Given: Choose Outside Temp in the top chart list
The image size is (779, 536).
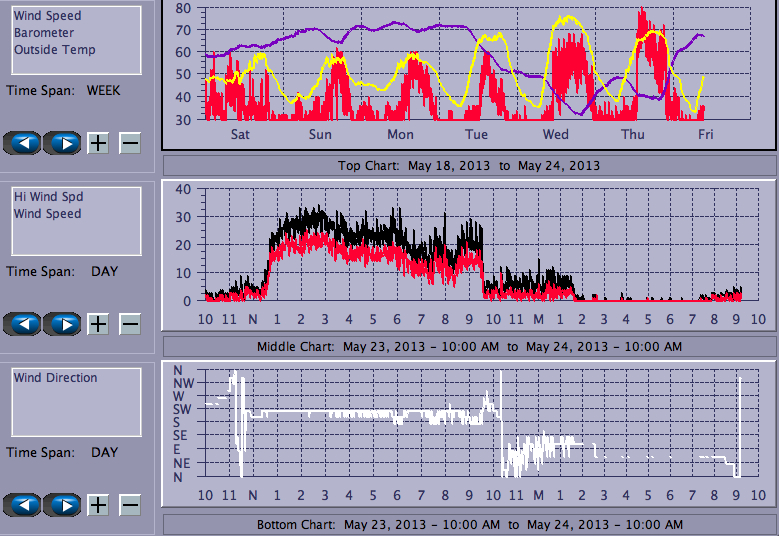Looking at the screenshot, I should 55,50.
